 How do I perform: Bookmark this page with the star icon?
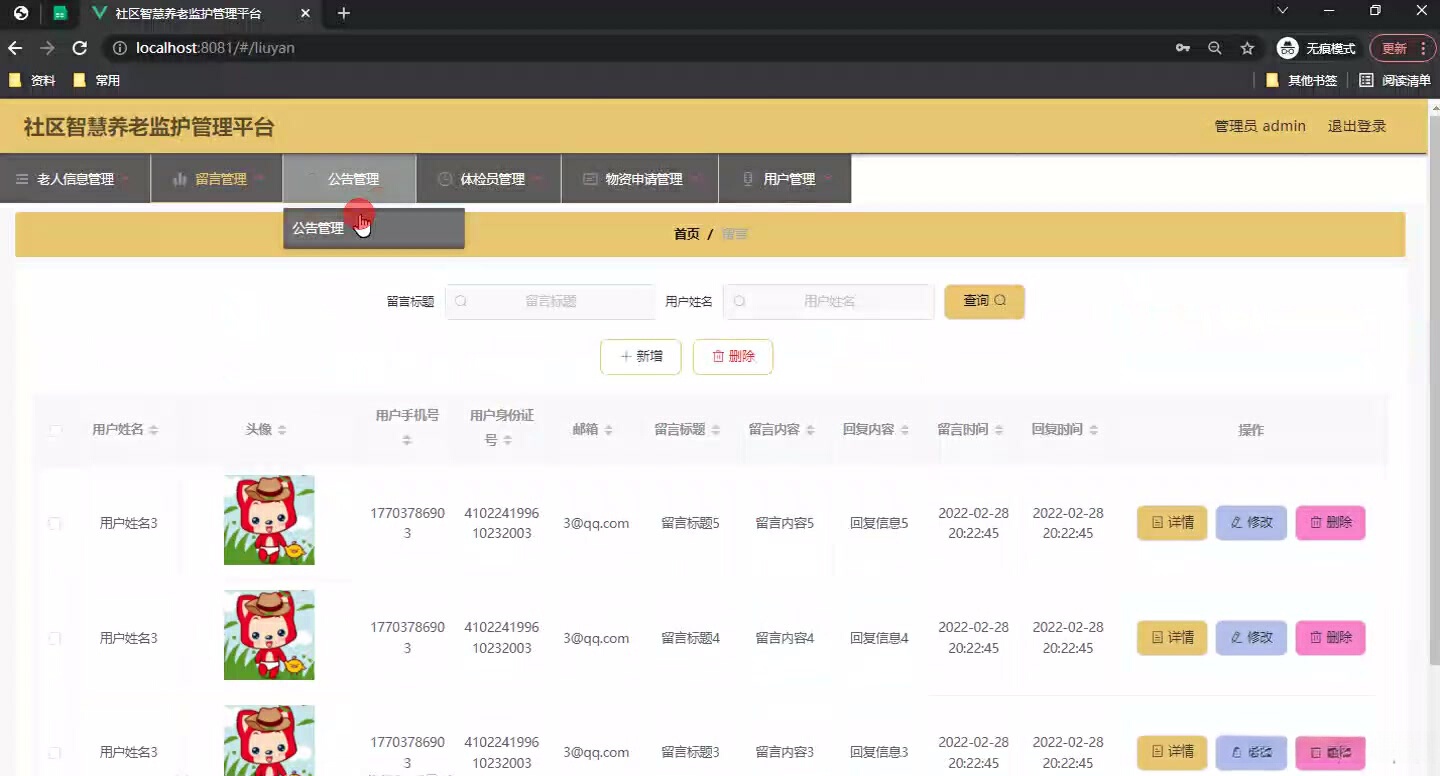[1247, 48]
